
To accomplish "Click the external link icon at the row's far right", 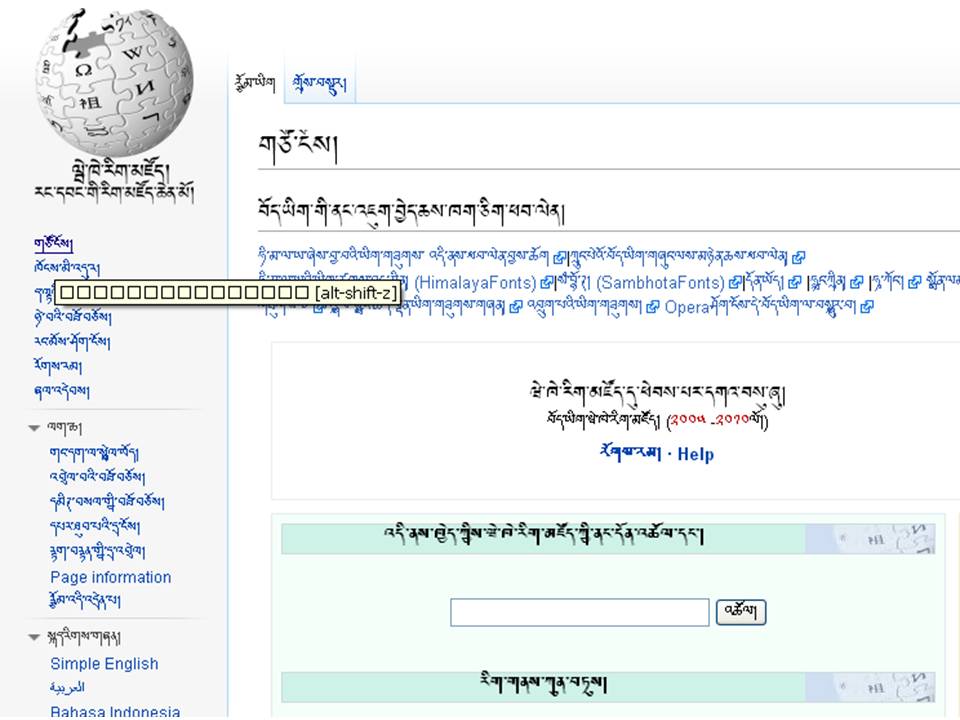I will click(913, 283).
